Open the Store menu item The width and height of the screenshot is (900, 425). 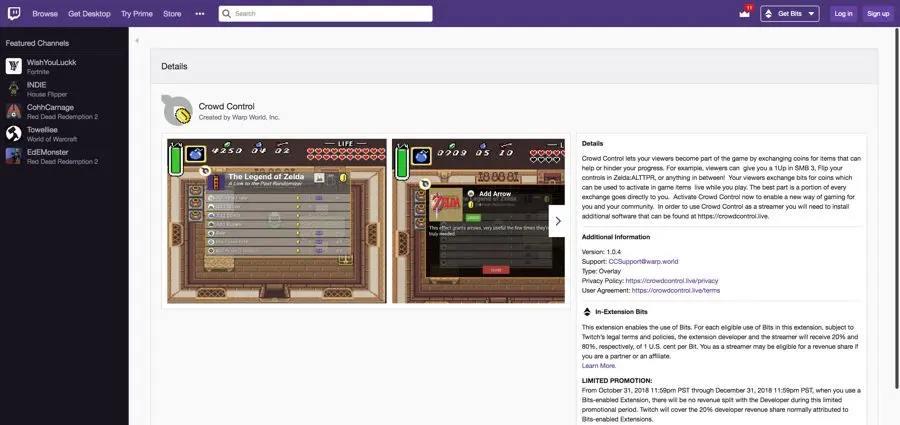172,14
